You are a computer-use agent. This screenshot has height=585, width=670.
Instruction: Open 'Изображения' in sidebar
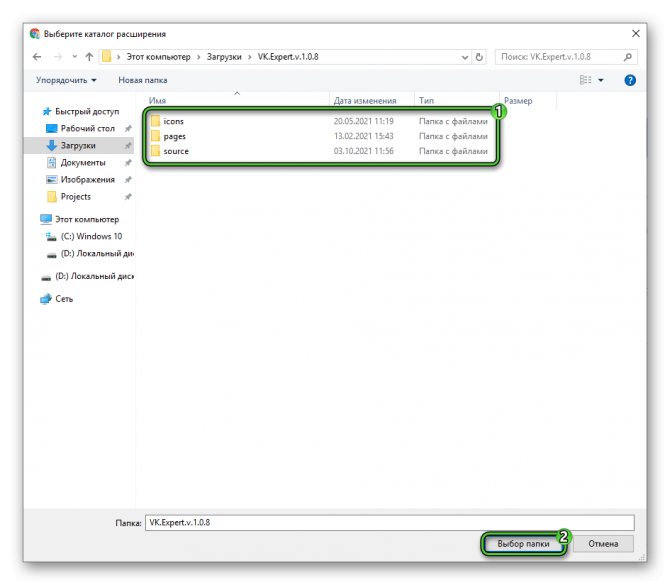[x=88, y=179]
